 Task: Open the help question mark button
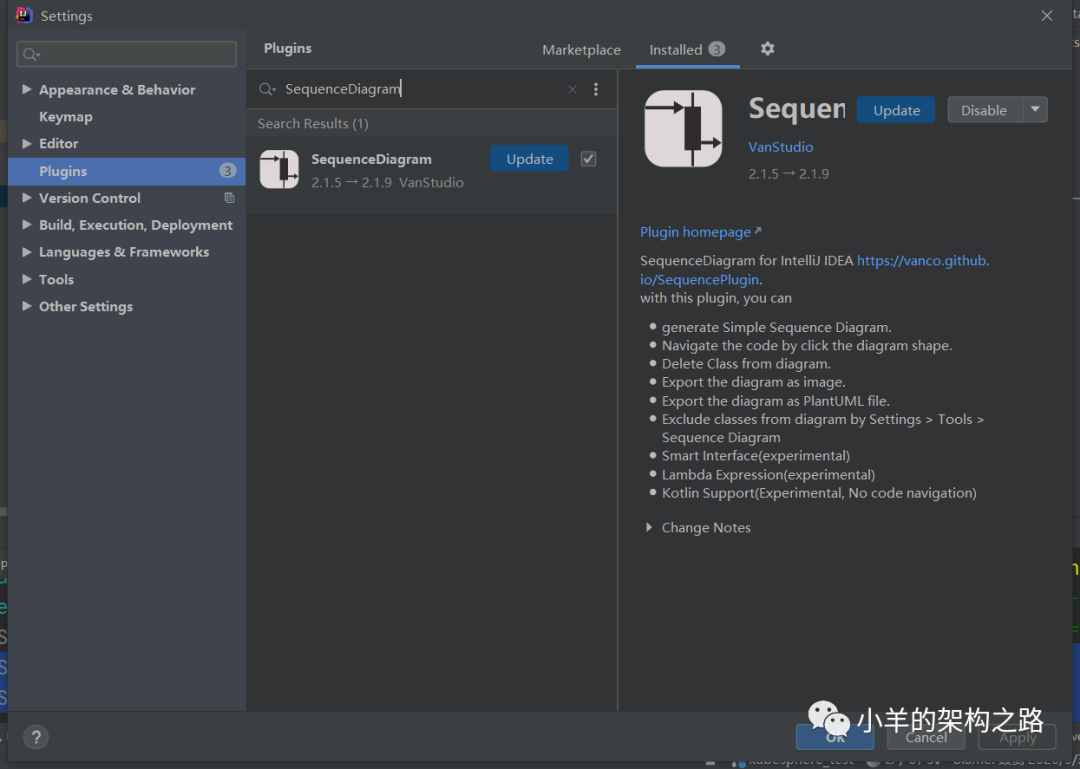pyautogui.click(x=36, y=737)
